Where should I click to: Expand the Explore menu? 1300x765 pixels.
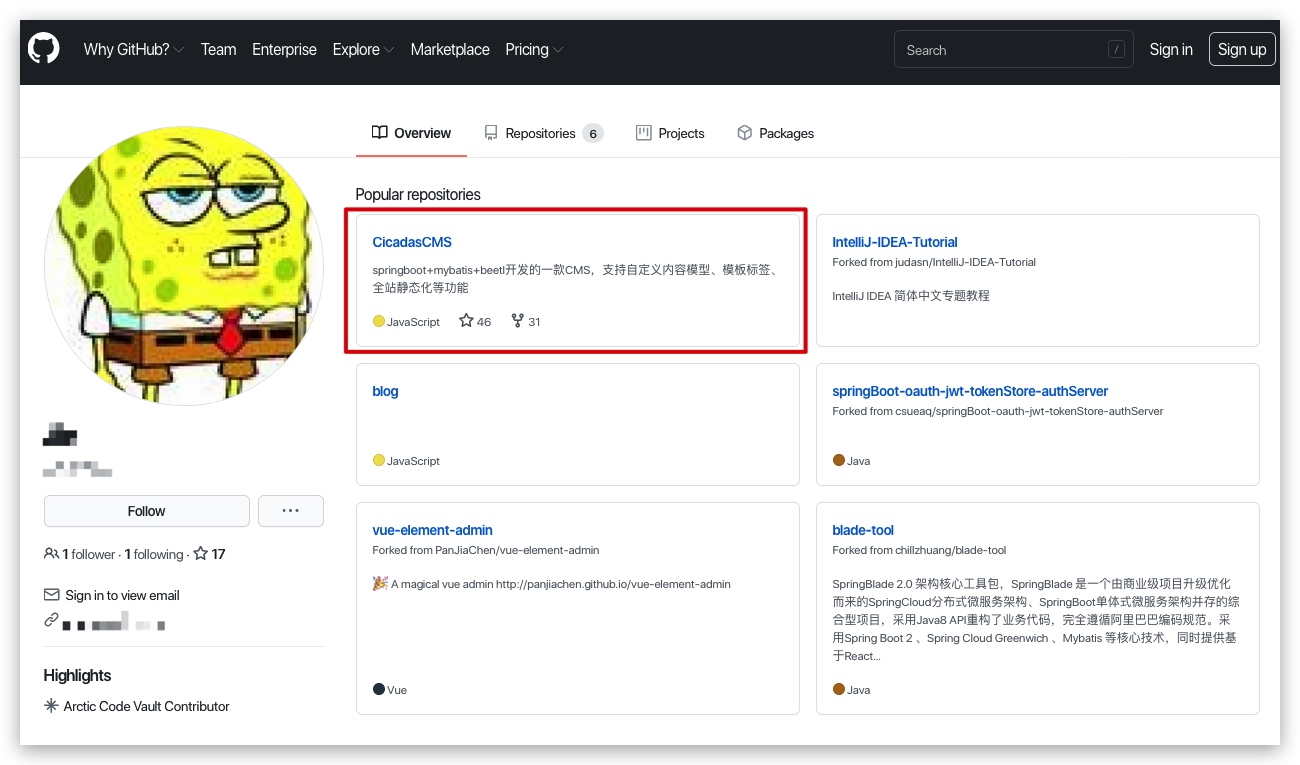click(x=363, y=49)
